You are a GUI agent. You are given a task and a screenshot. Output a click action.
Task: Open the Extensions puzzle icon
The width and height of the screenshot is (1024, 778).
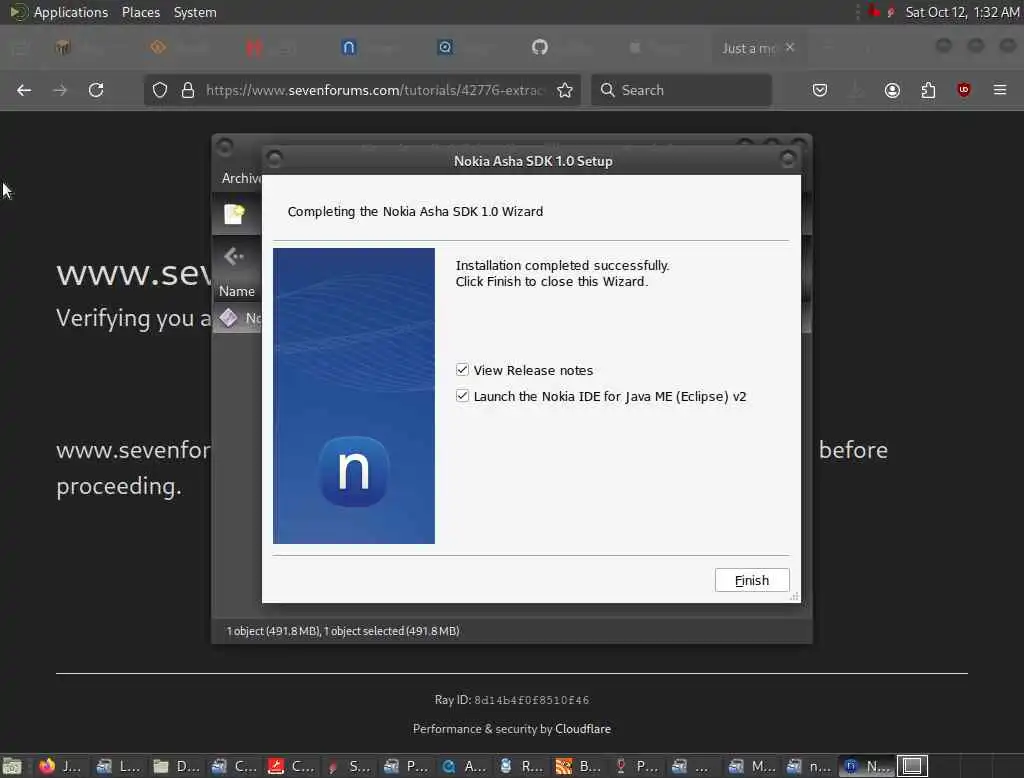pyautogui.click(x=928, y=90)
